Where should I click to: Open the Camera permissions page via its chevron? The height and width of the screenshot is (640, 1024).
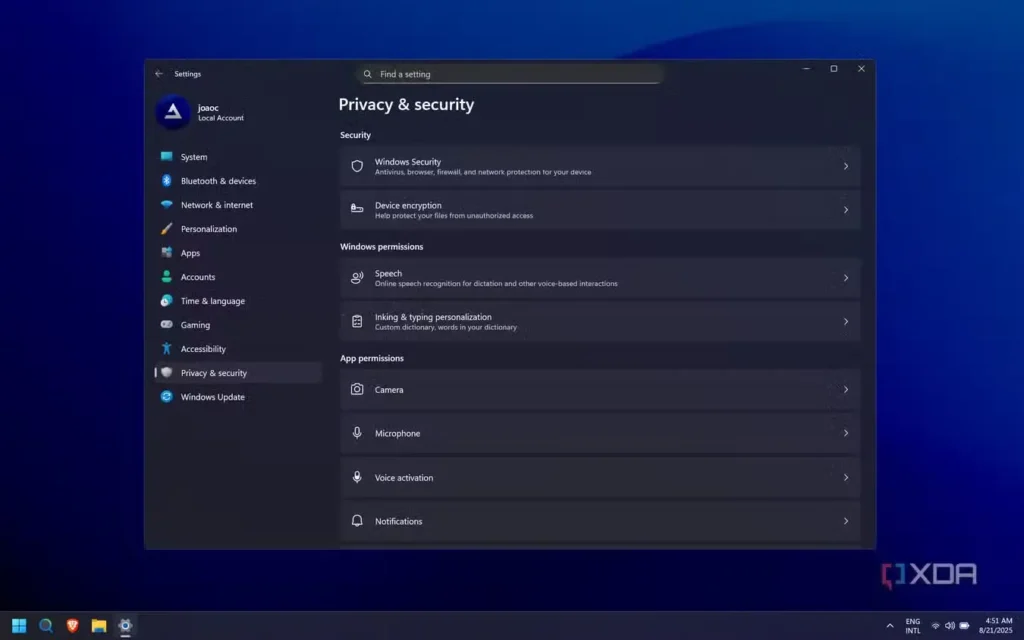845,389
